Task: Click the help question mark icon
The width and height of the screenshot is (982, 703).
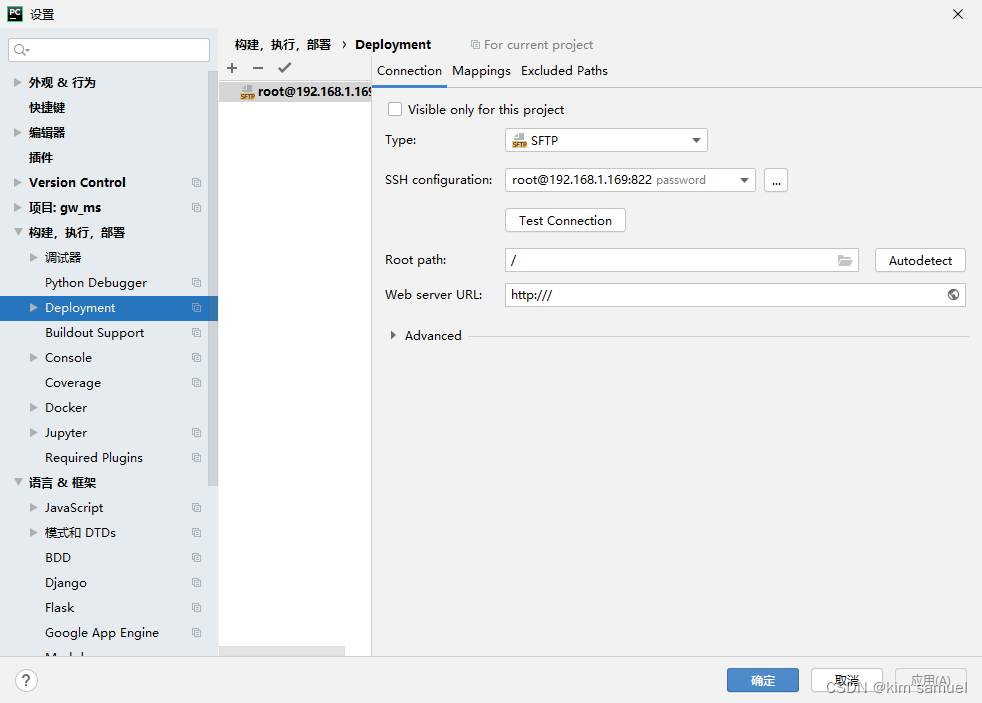Action: (26, 680)
